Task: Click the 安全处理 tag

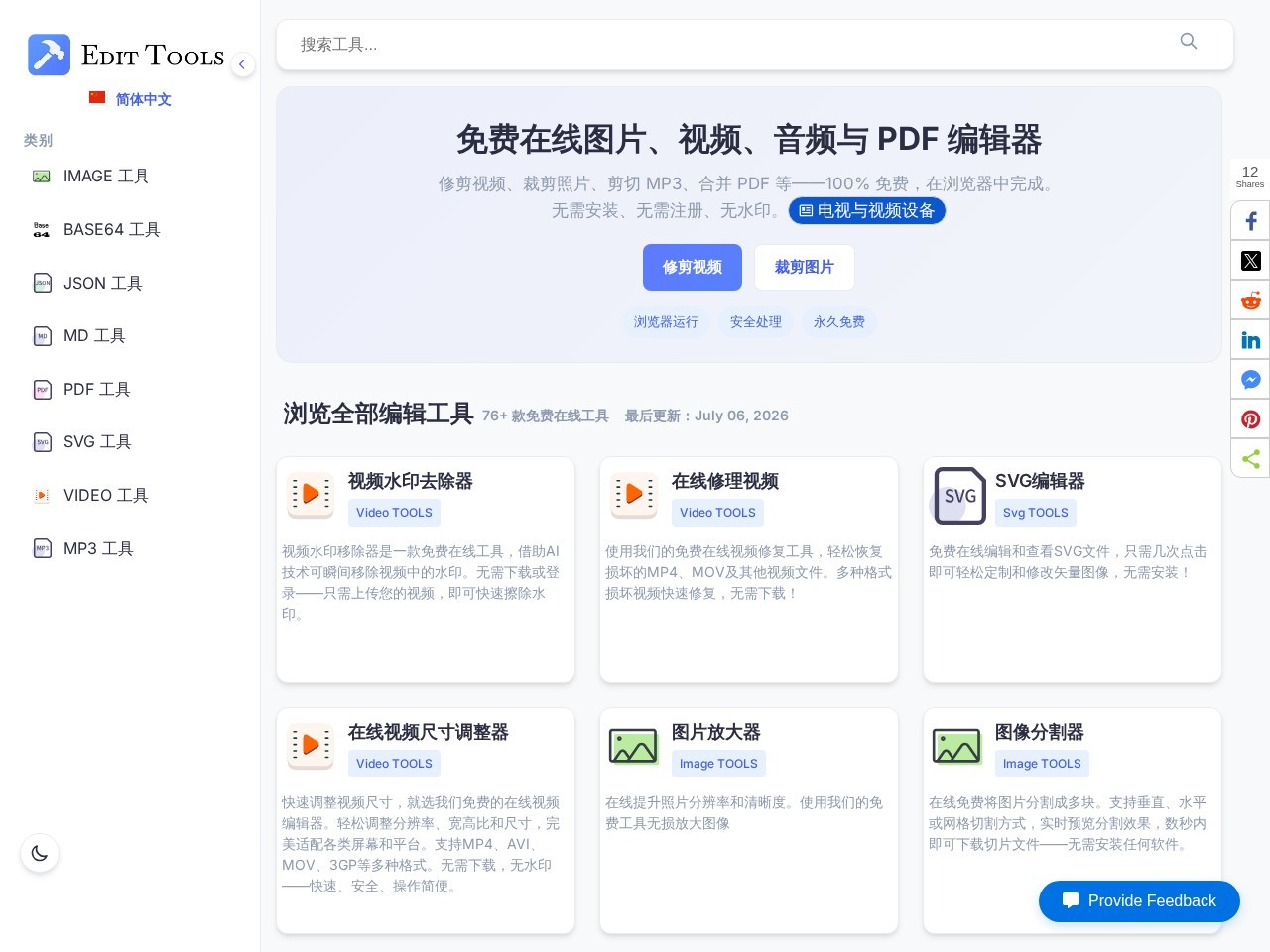Action: pyautogui.click(x=756, y=322)
